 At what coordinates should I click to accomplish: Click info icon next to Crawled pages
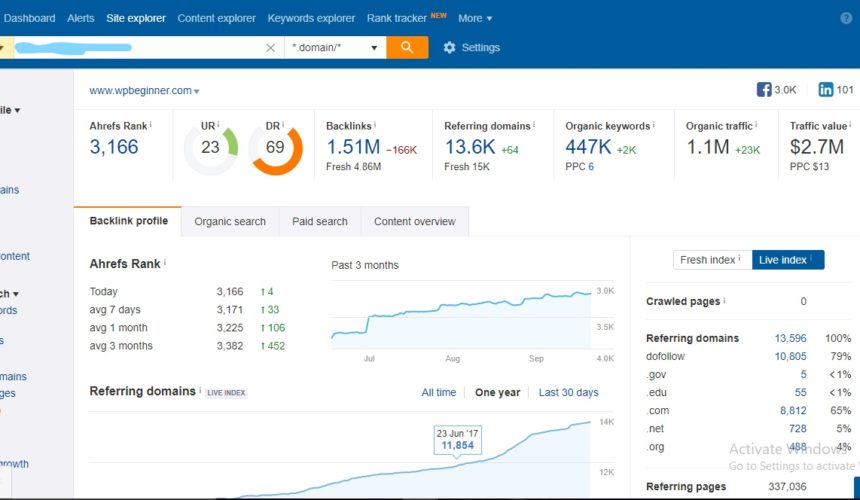[x=724, y=300]
